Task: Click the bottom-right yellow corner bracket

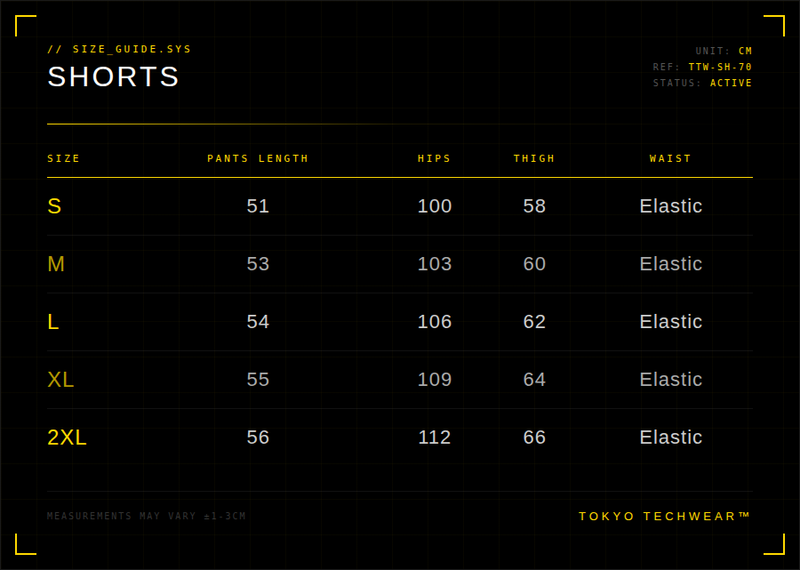Action: pyautogui.click(x=775, y=544)
